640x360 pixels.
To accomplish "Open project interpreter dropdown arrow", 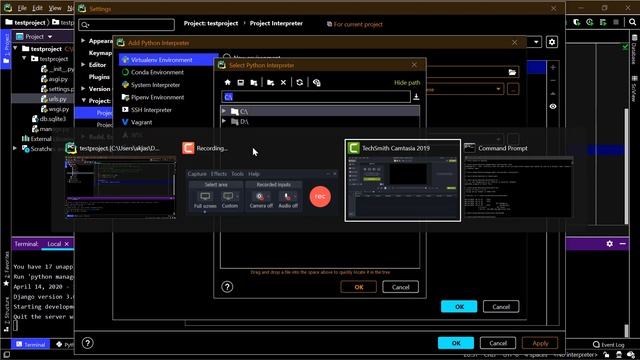I will [x=536, y=42].
